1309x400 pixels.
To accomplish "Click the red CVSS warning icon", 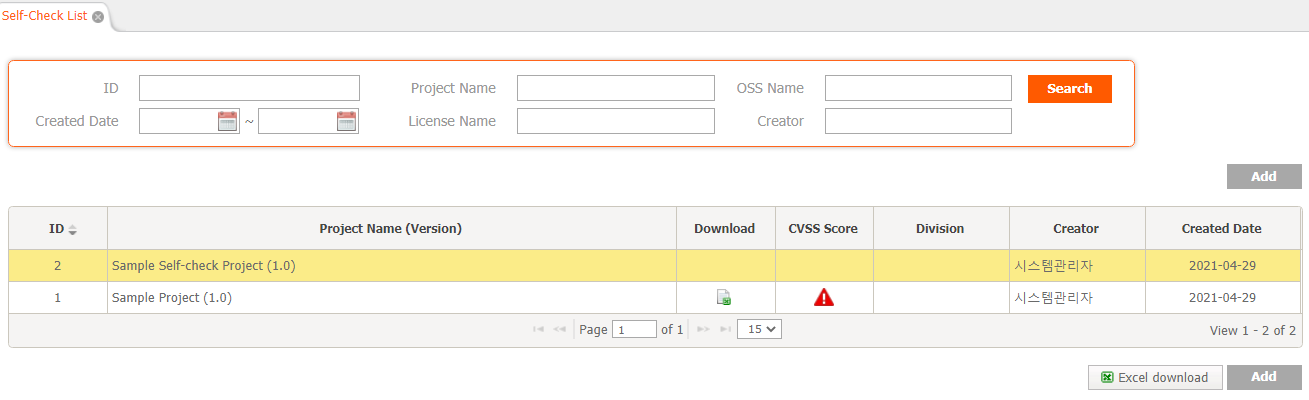I will pos(824,297).
